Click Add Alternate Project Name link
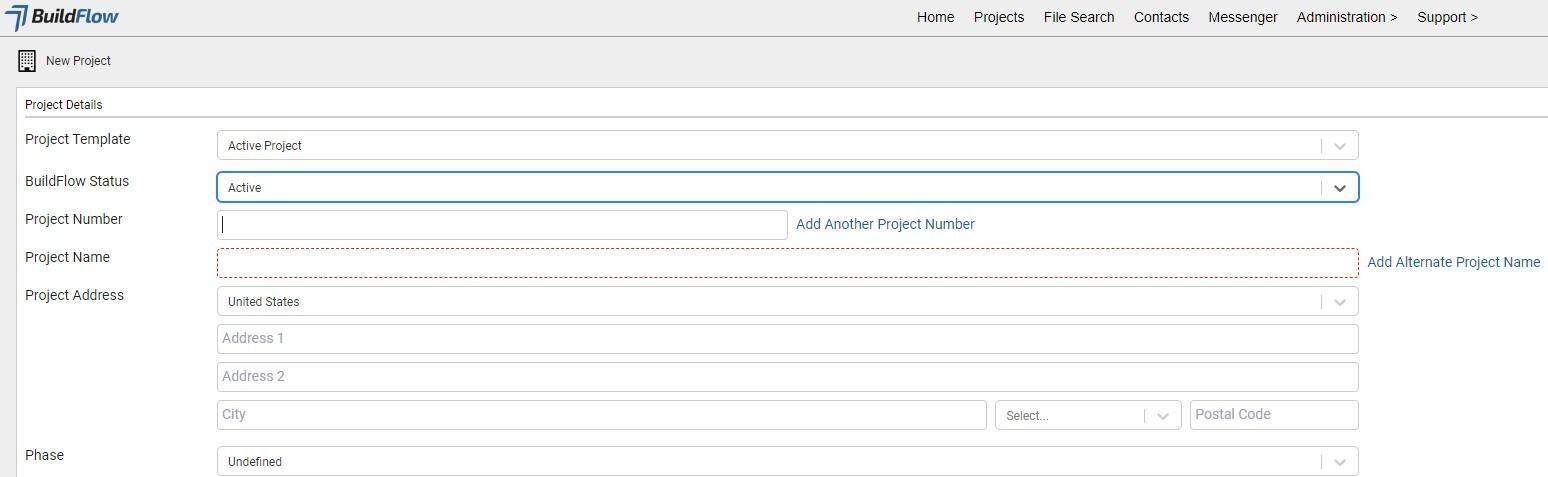The image size is (1548, 477). pyautogui.click(x=1452, y=262)
